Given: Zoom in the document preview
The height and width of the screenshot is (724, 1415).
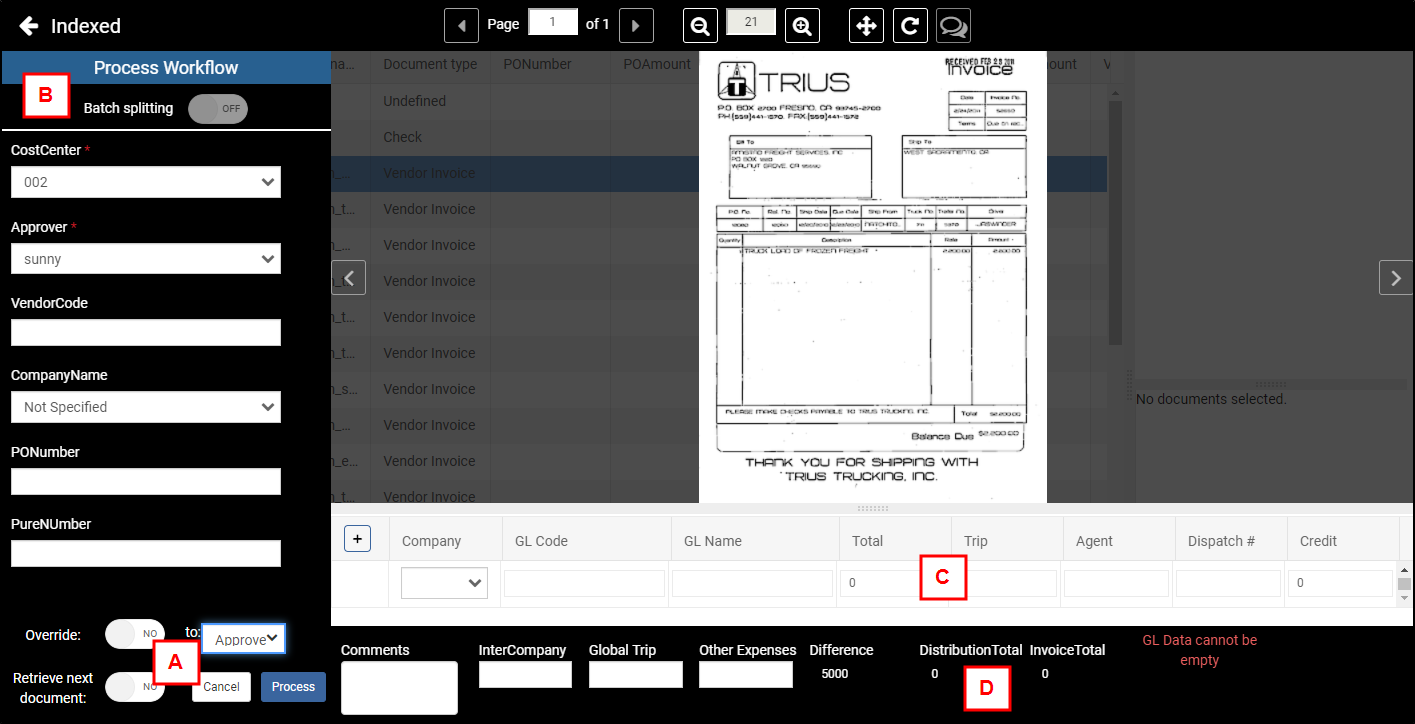Looking at the screenshot, I should (x=802, y=25).
